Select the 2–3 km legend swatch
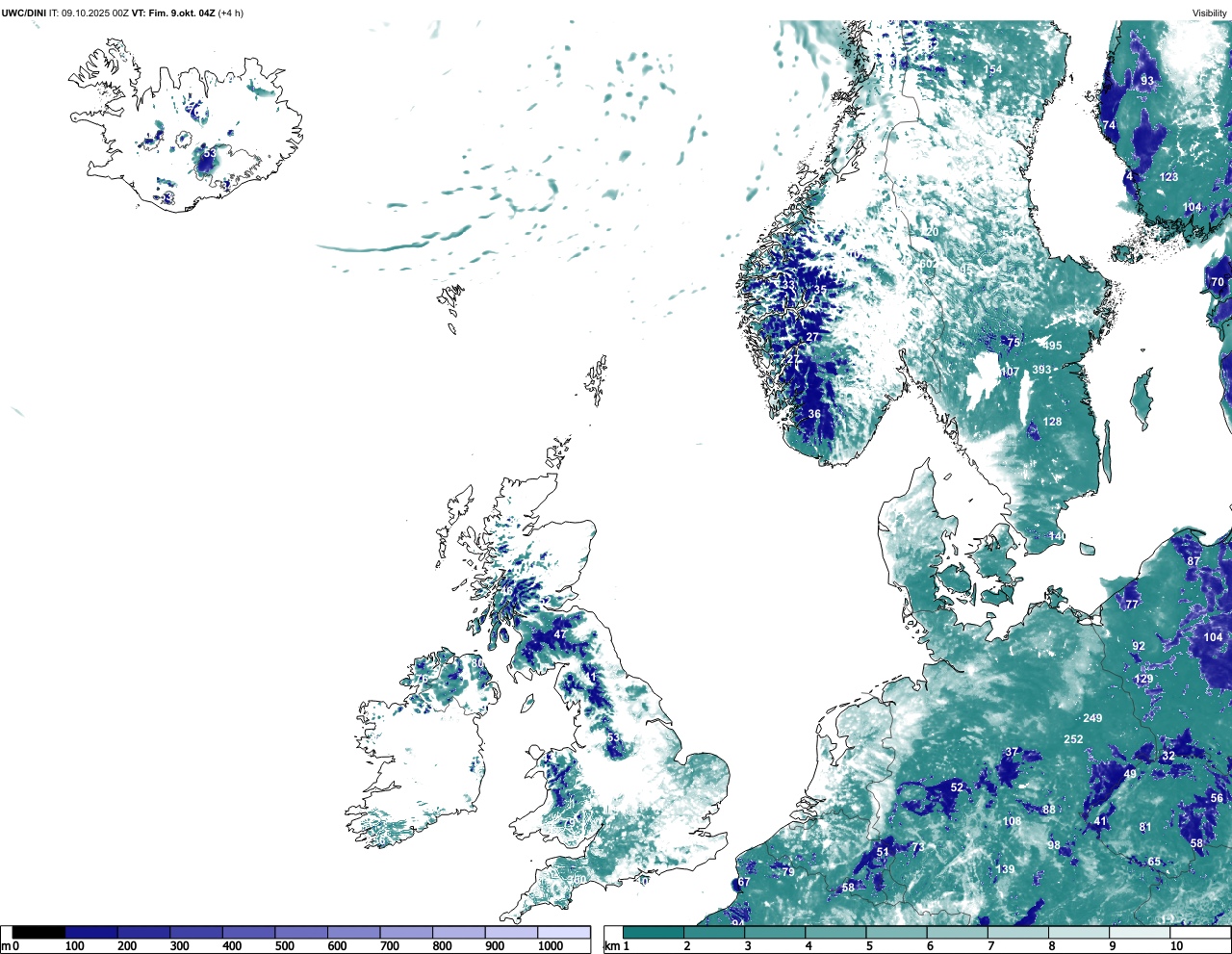The height and width of the screenshot is (954, 1232). point(714,932)
